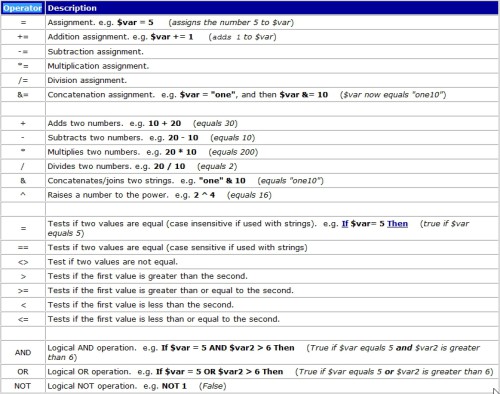Viewport: 500px width, 394px height.
Task: Click the 'If' keyword link
Action: [345, 224]
